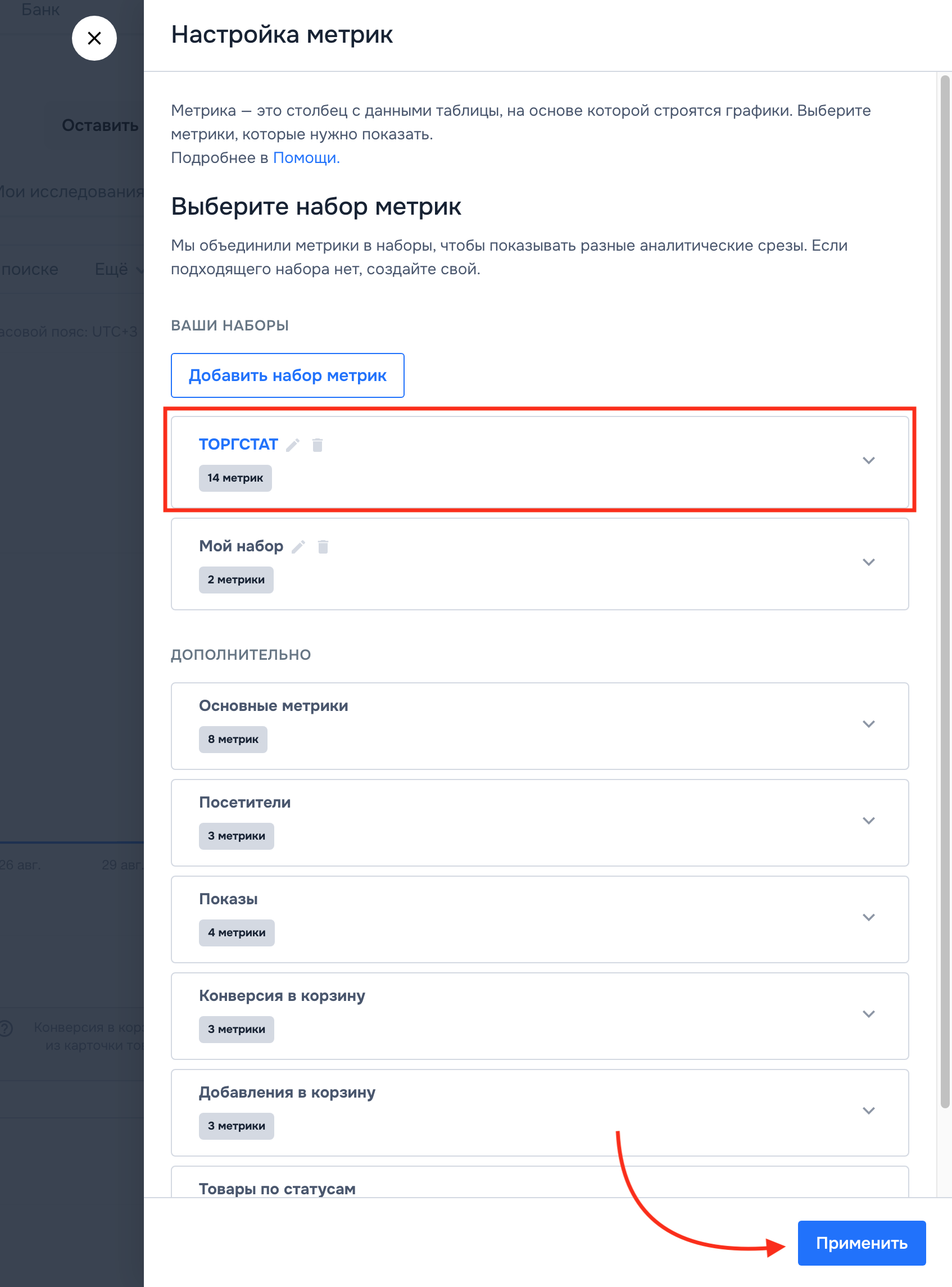Rename Мой набор with pencil icon

[298, 547]
